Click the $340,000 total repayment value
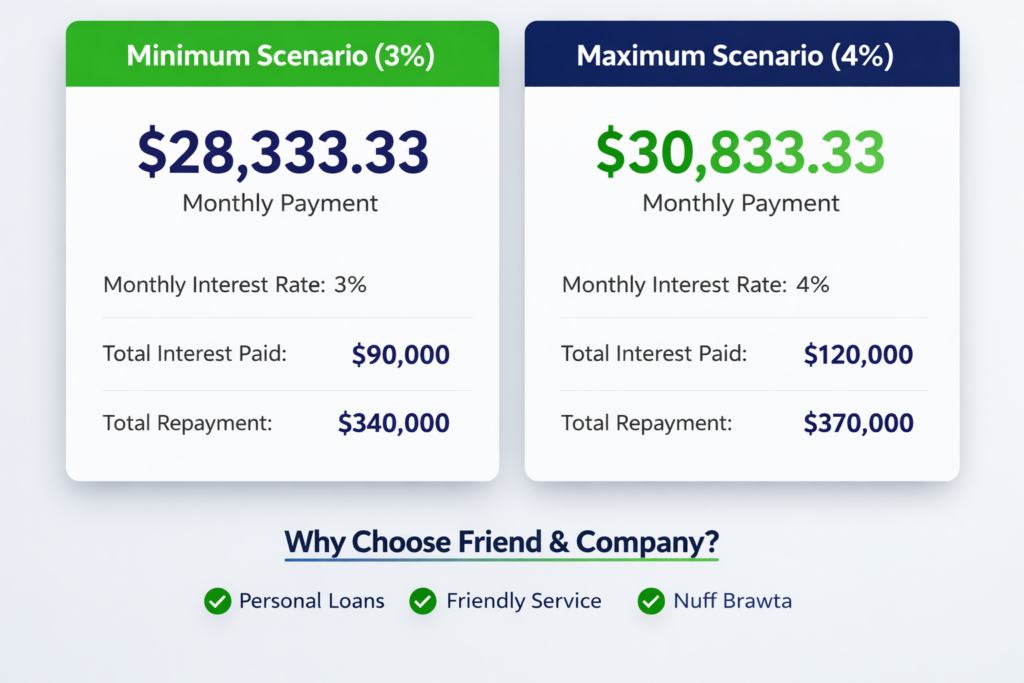The image size is (1024, 683). click(394, 423)
